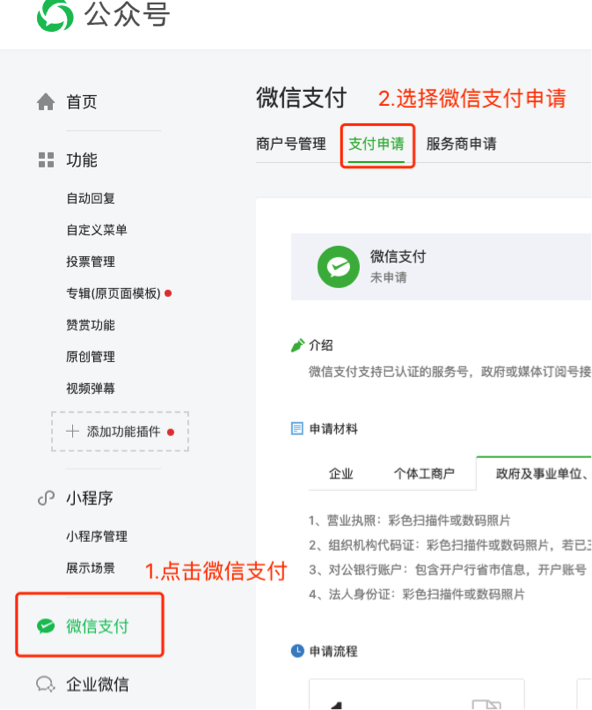Choose the 个体工商户 materials tab
592x710 pixels.
click(x=424, y=474)
